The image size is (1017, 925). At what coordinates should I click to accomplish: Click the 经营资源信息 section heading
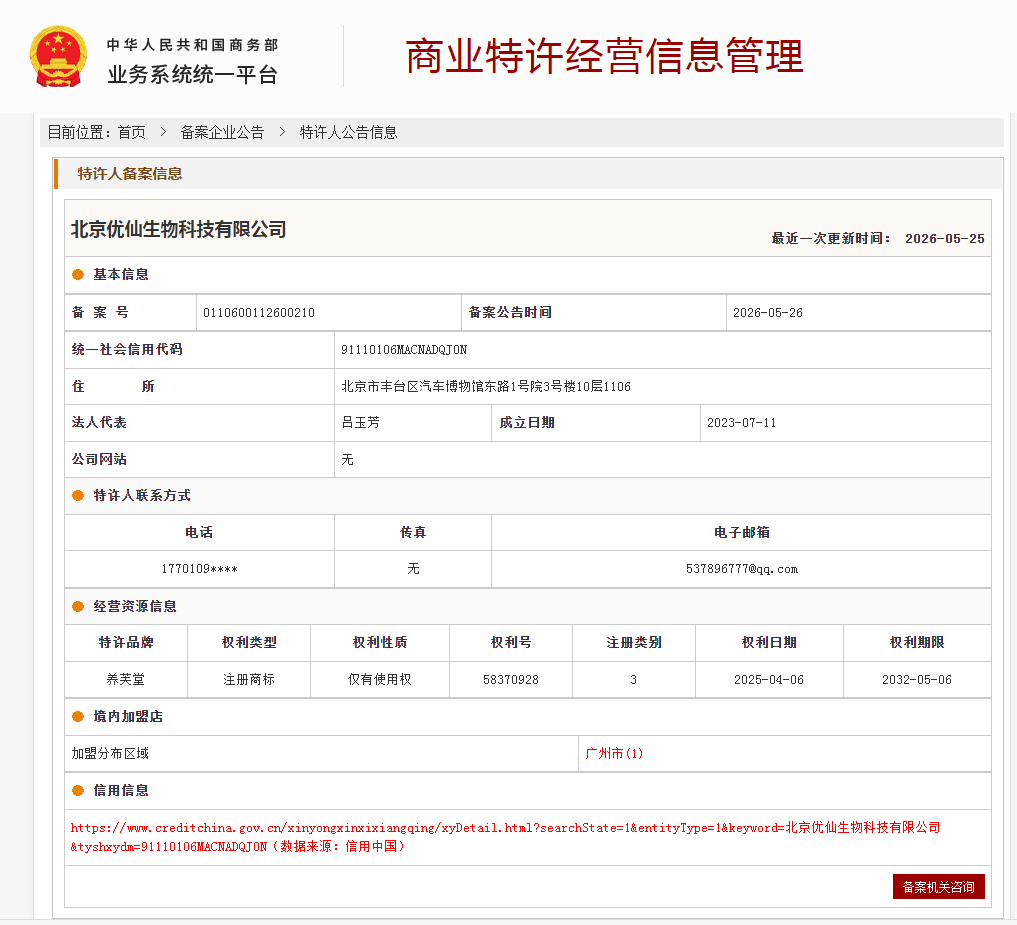tap(135, 607)
